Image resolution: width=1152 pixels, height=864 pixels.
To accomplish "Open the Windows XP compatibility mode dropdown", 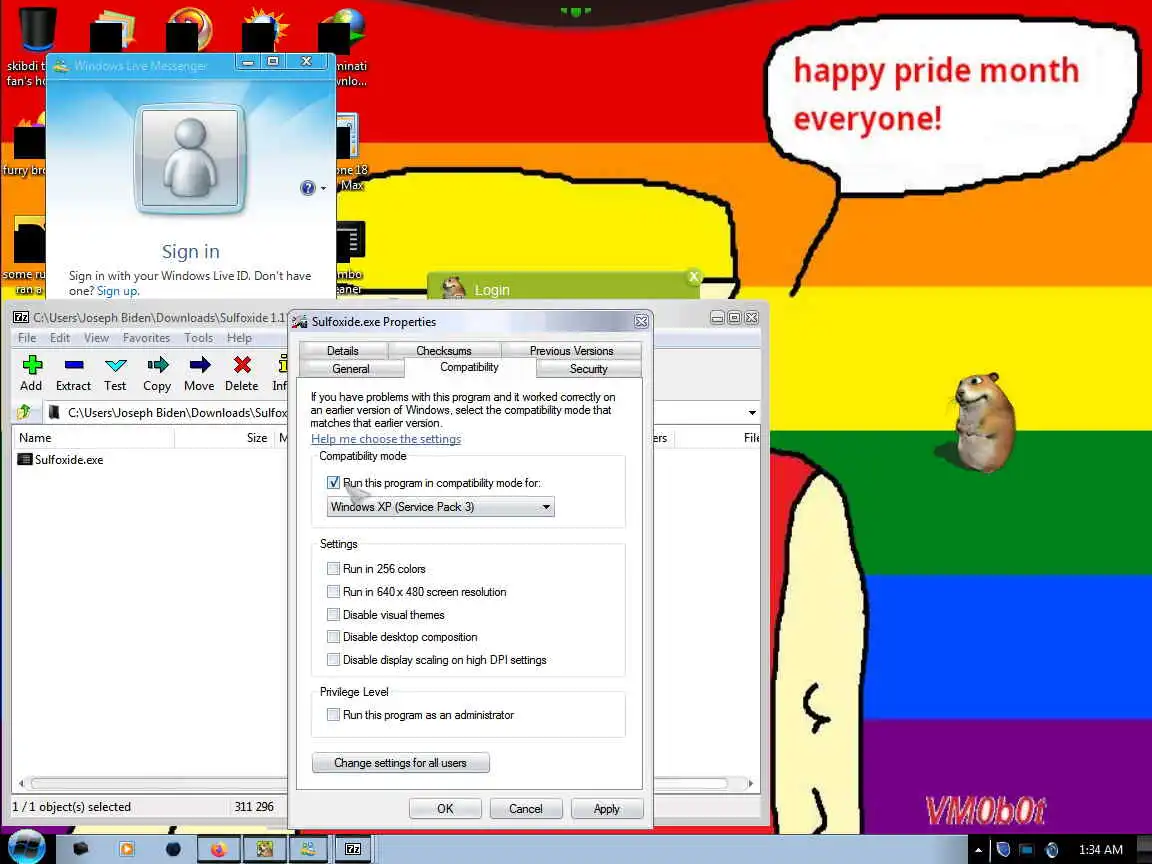I will click(441, 507).
